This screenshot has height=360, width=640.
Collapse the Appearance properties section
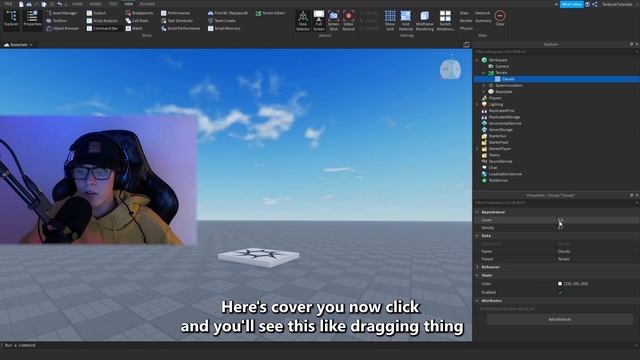(477, 212)
